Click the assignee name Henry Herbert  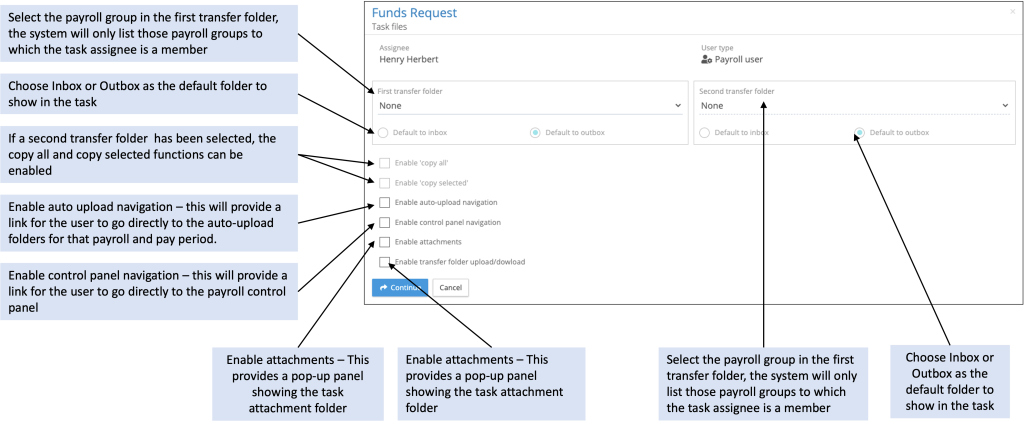click(x=408, y=59)
